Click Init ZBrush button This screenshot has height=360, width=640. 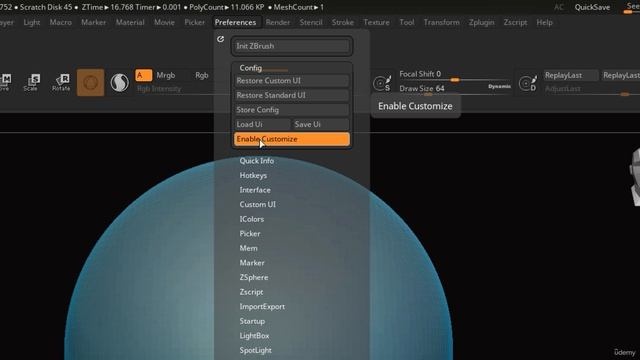click(x=292, y=46)
